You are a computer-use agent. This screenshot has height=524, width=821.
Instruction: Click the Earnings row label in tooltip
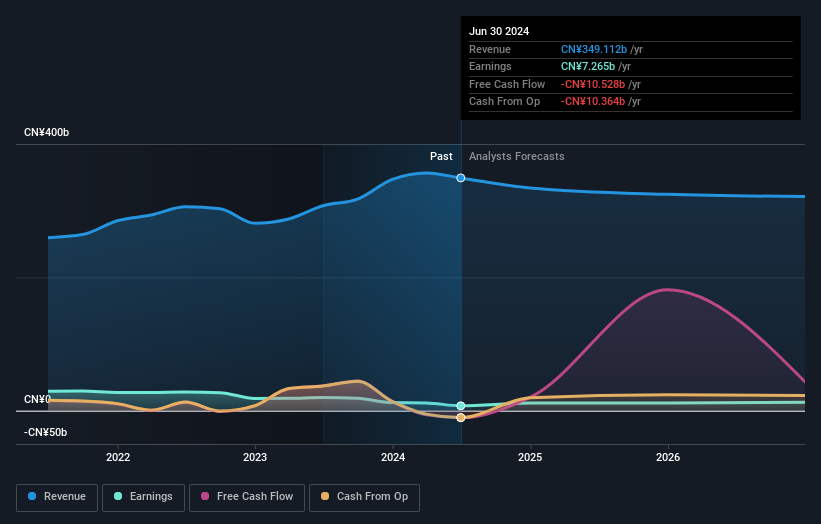click(490, 66)
